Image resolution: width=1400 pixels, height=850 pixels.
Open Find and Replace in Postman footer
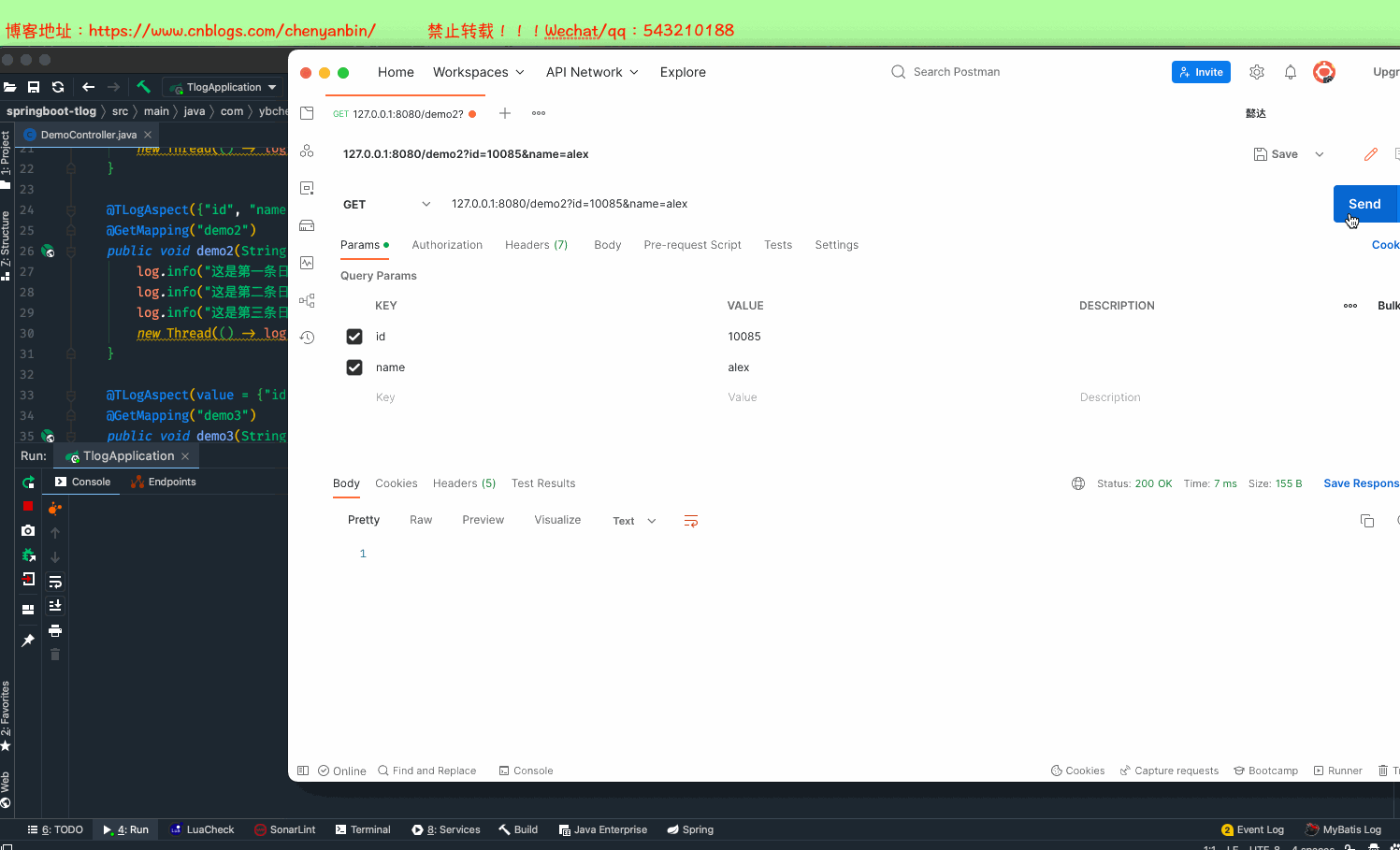coord(426,771)
